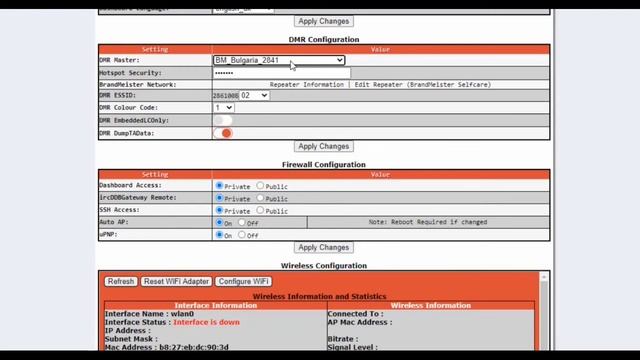640x360 pixels.
Task: Set ircDDBGateway Remote to Public
Action: coord(260,198)
